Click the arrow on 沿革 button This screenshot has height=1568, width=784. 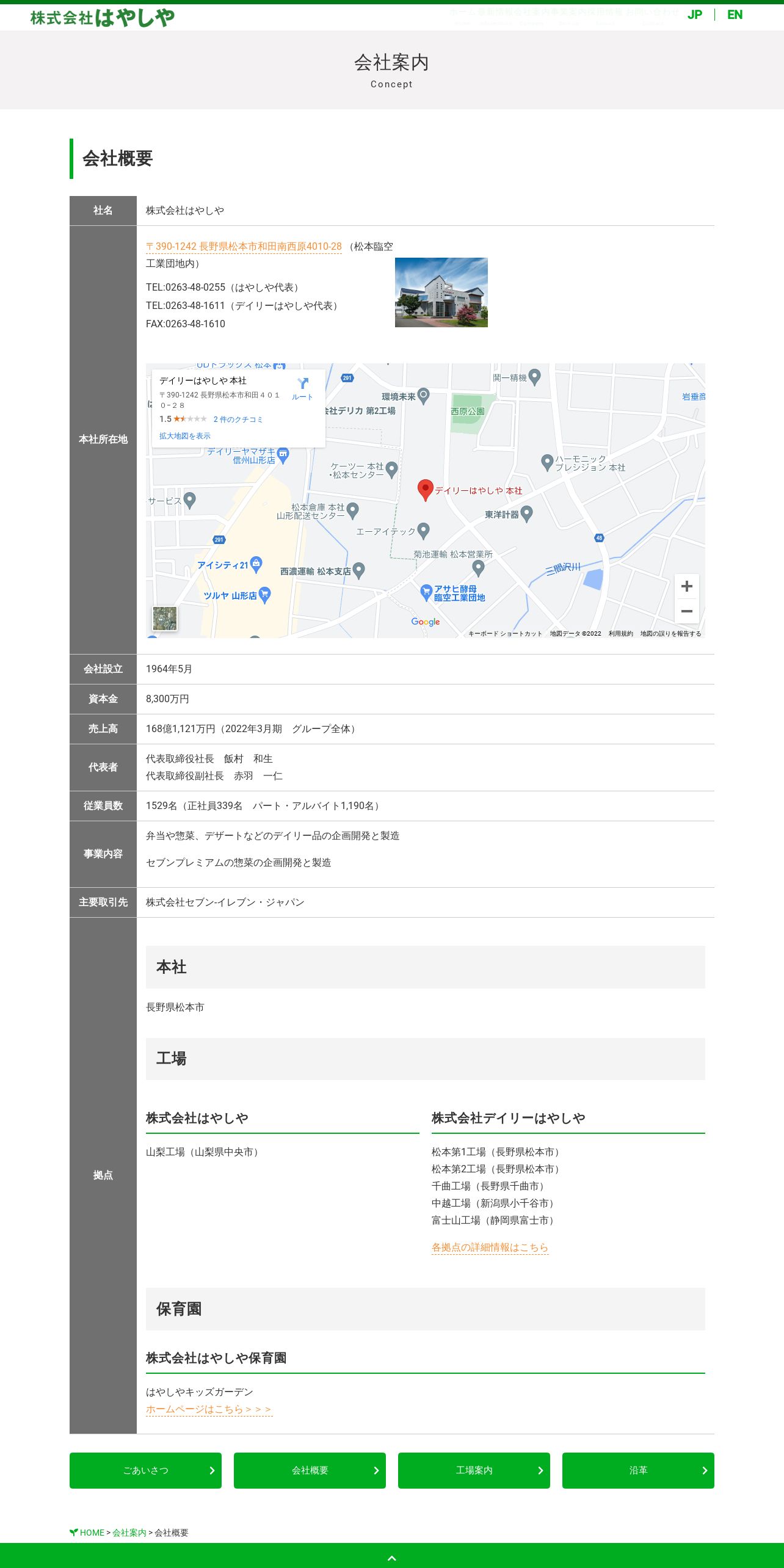click(705, 1470)
